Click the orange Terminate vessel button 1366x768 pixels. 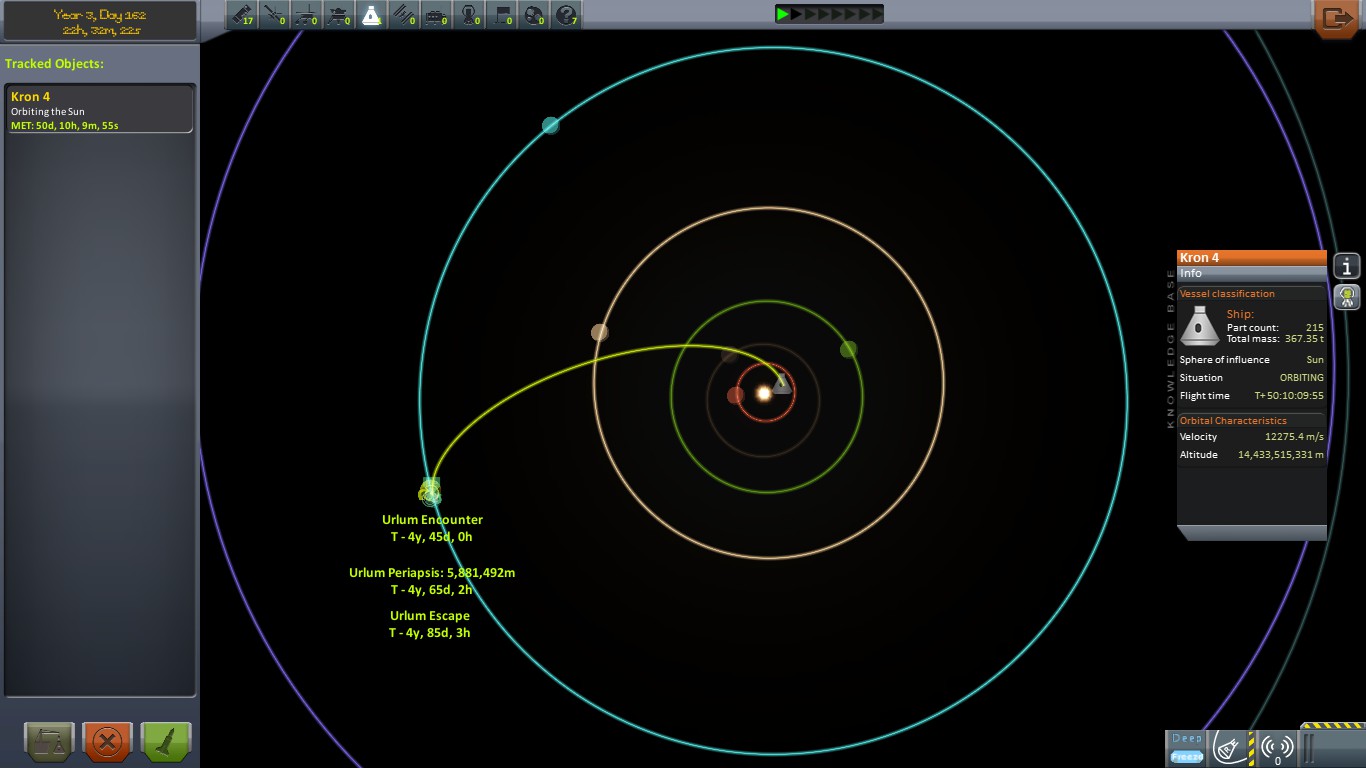click(x=108, y=742)
